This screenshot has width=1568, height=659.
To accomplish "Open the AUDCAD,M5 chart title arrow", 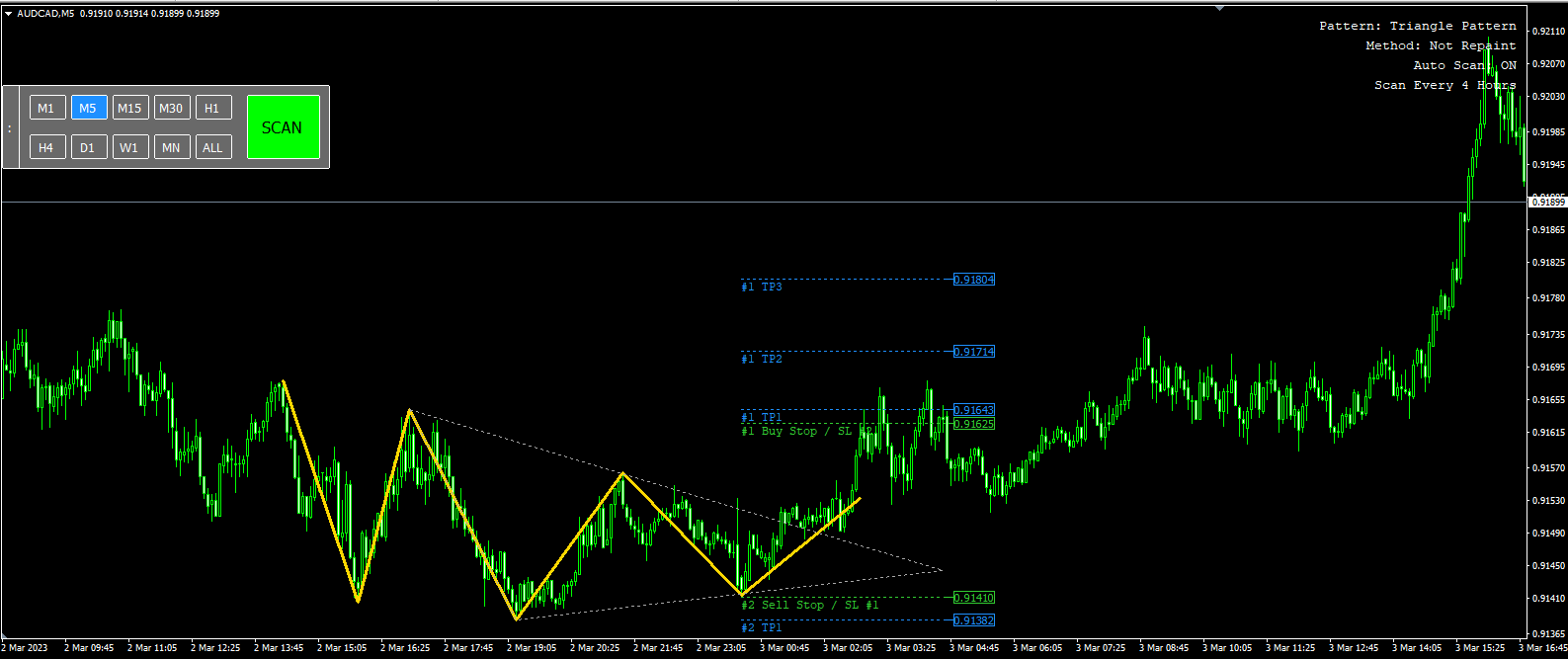I will (x=8, y=14).
